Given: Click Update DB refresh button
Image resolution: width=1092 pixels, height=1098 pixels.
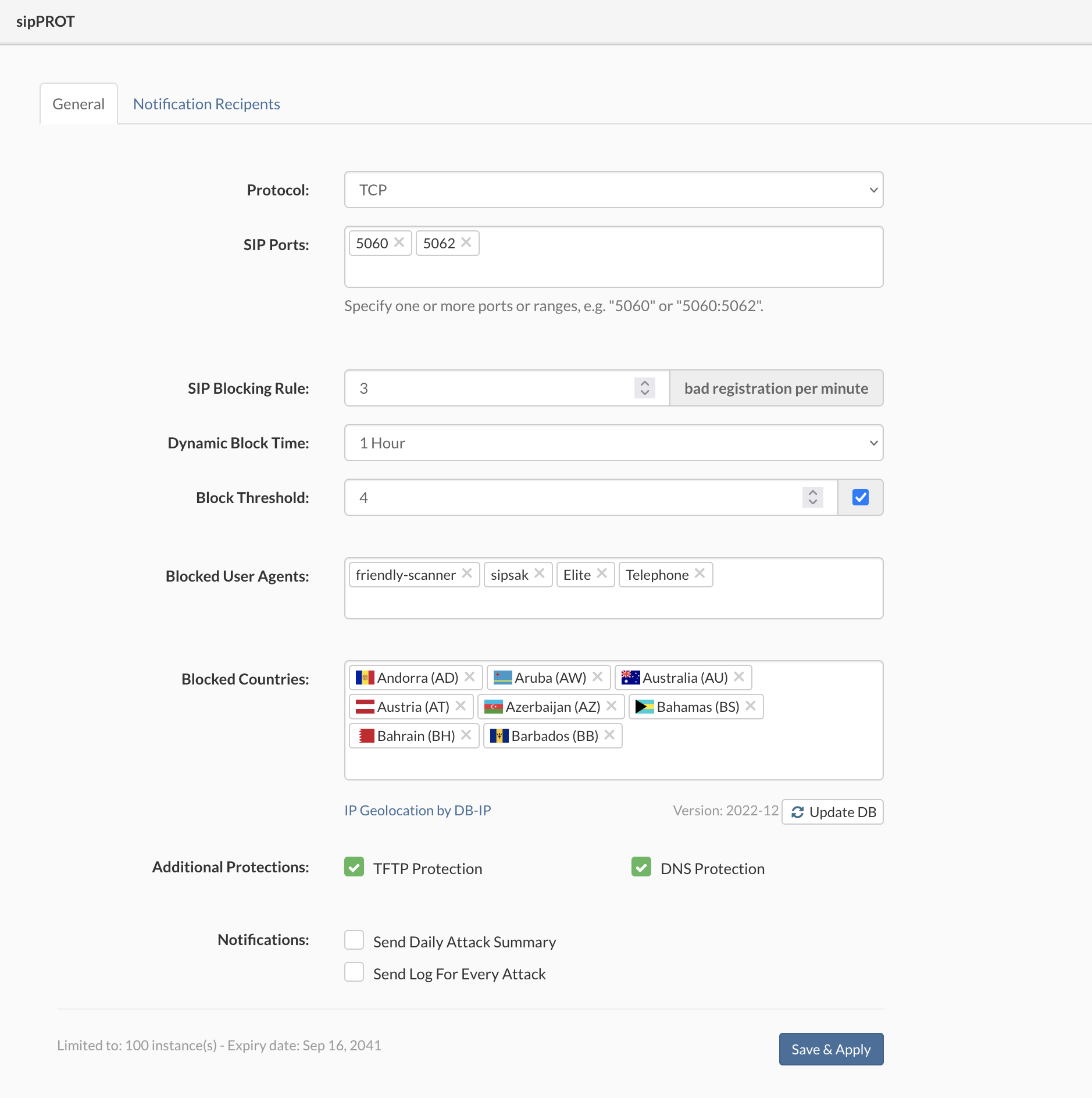Looking at the screenshot, I should 833,812.
